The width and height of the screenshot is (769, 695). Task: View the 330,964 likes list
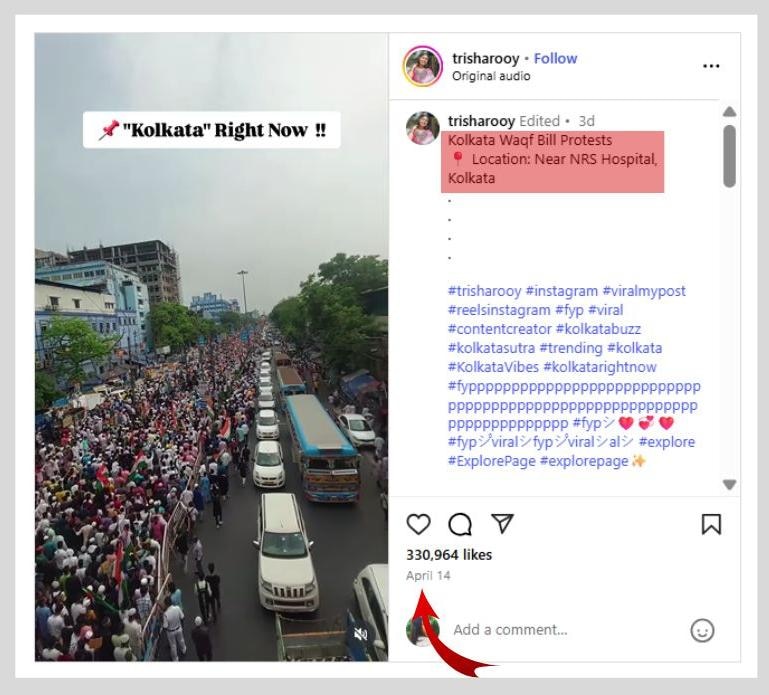point(449,555)
